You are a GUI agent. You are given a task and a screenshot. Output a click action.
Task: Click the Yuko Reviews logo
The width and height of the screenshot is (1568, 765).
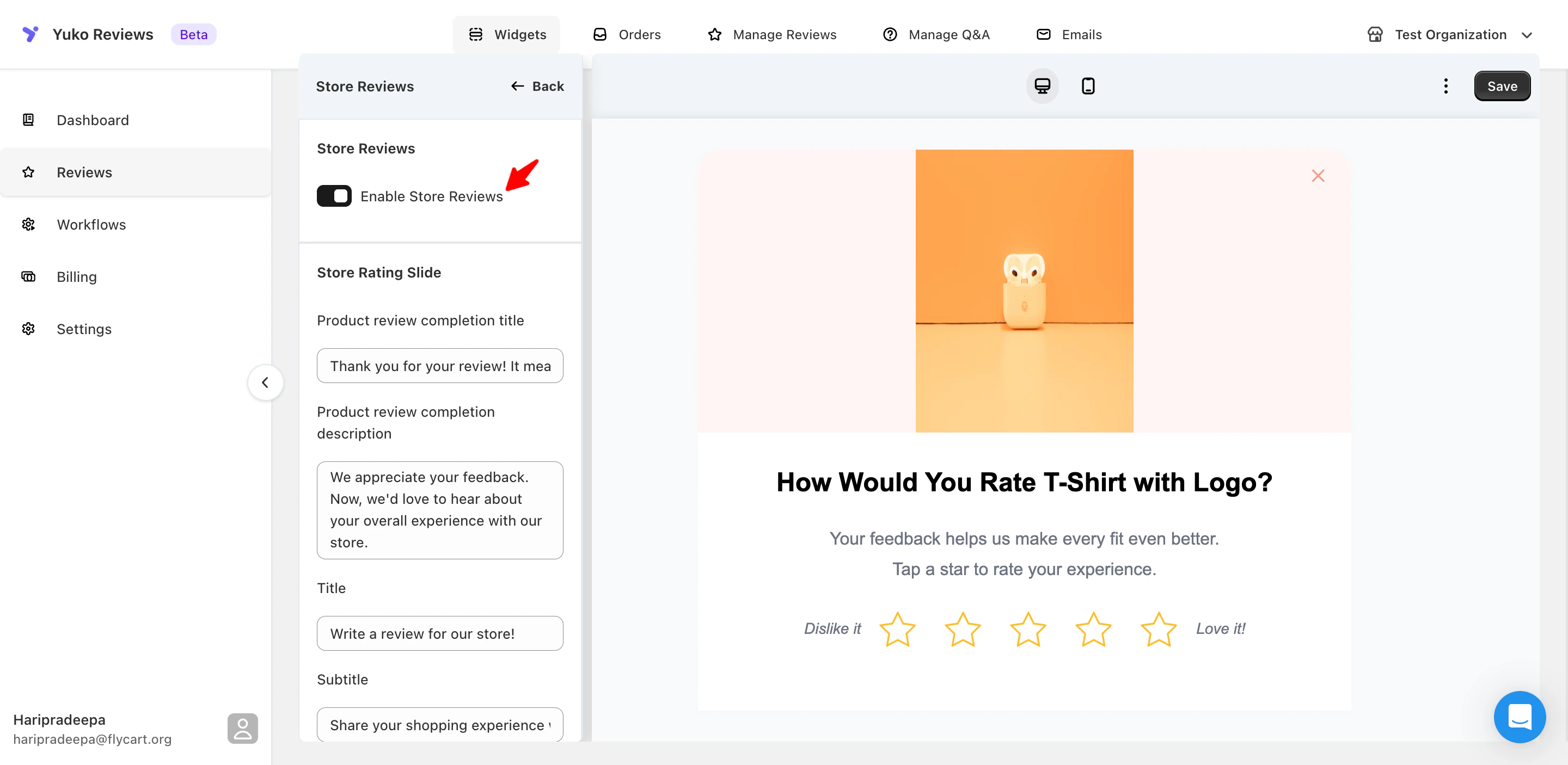click(30, 34)
